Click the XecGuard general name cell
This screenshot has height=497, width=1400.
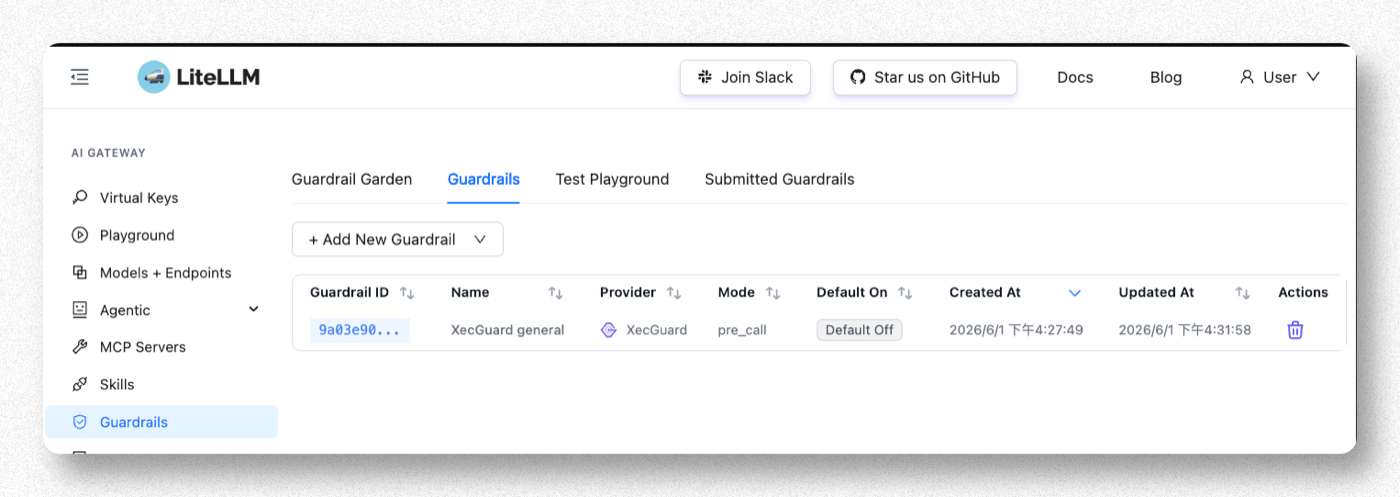pos(508,330)
